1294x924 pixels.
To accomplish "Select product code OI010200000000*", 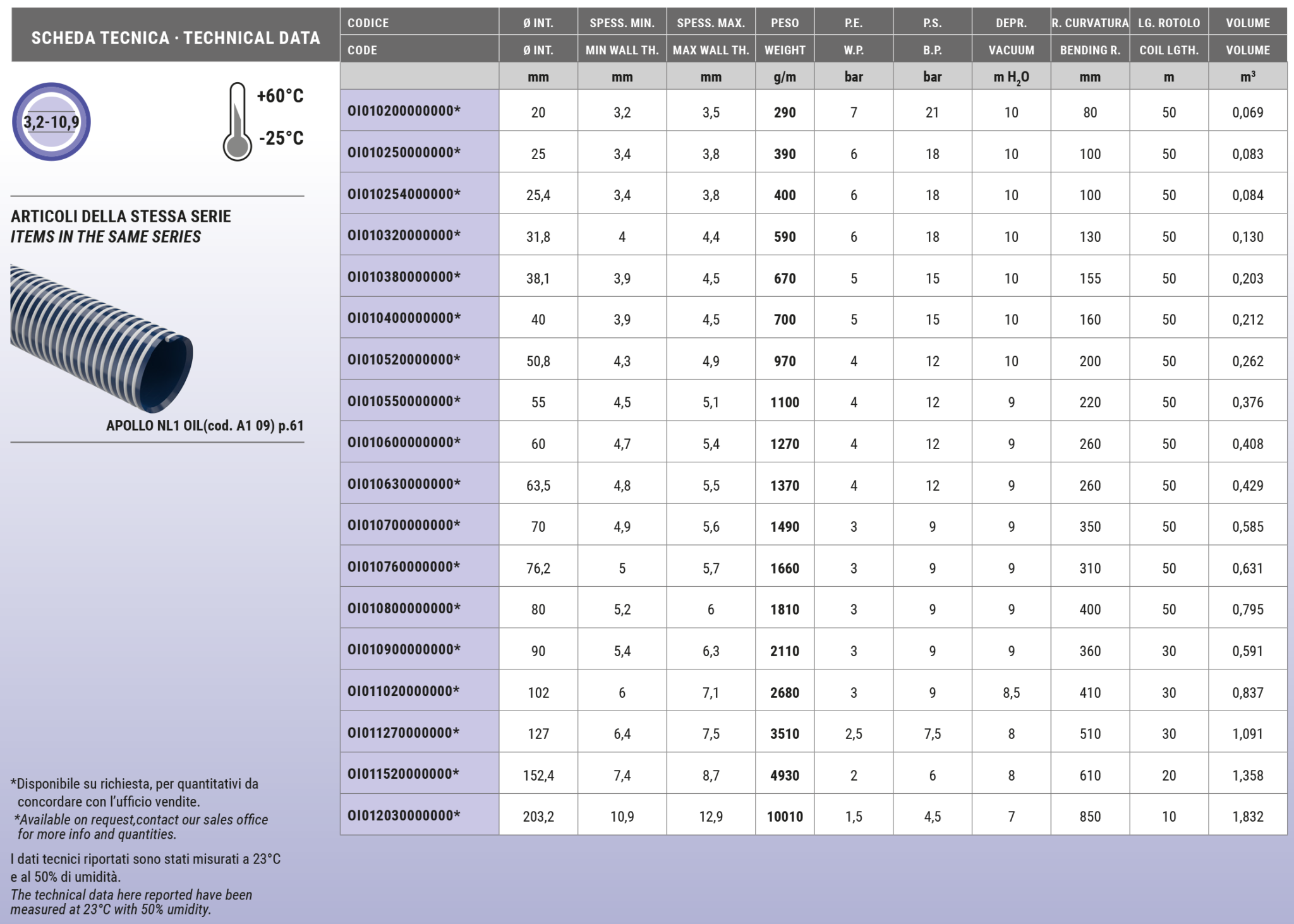I will point(404,111).
